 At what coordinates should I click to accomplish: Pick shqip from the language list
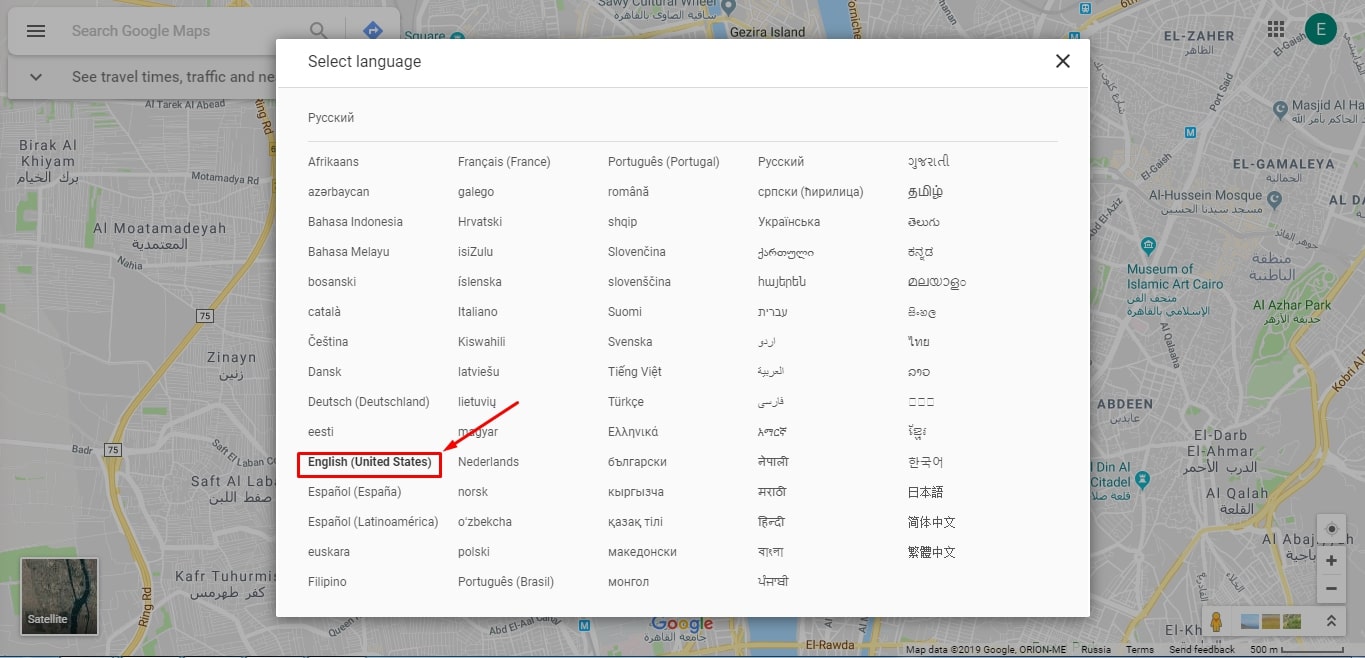click(x=622, y=222)
